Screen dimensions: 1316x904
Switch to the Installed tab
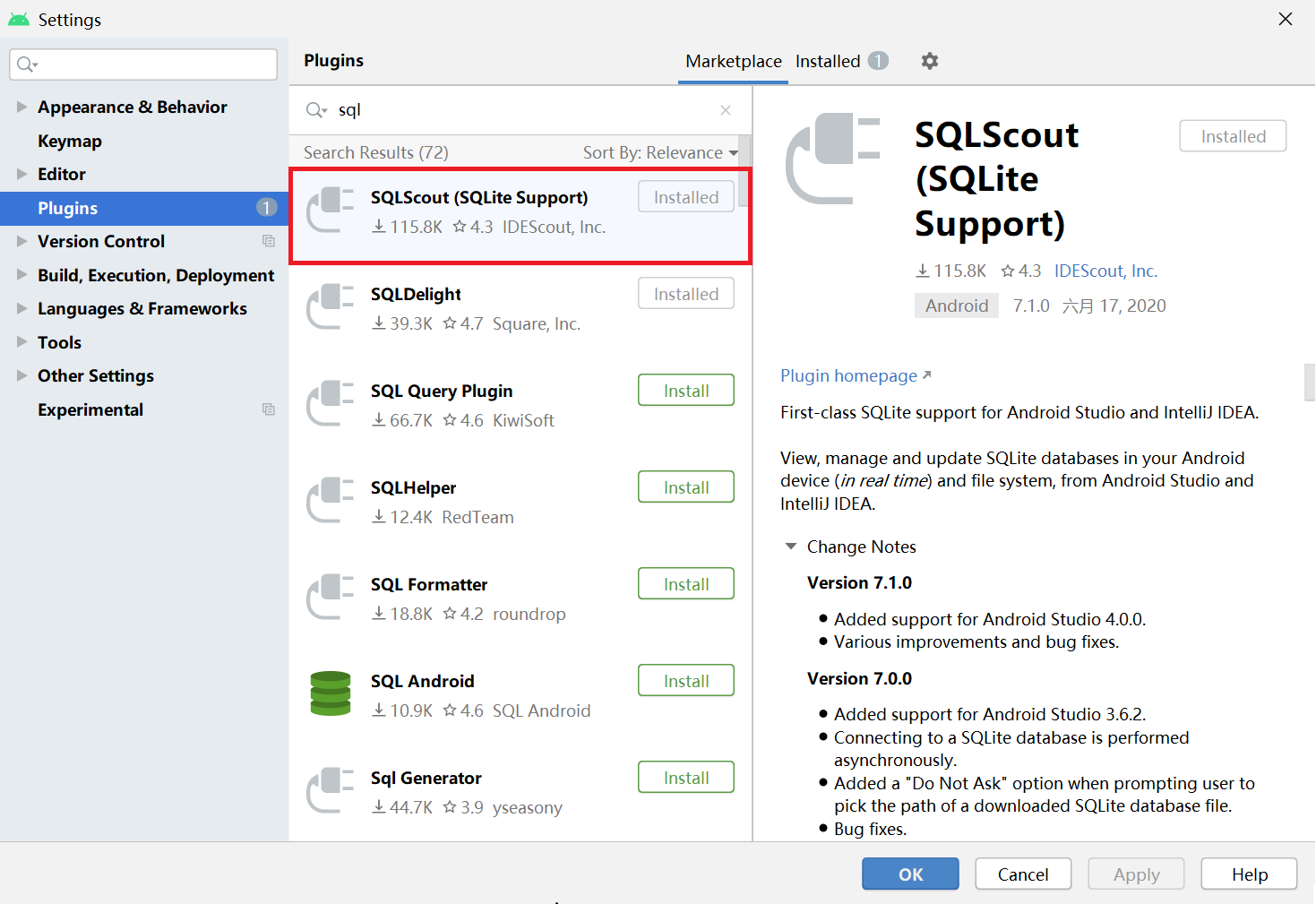828,61
